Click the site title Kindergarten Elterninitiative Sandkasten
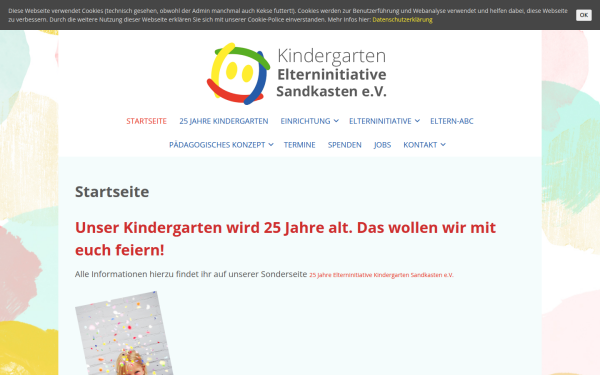The image size is (600, 375). tap(331, 73)
